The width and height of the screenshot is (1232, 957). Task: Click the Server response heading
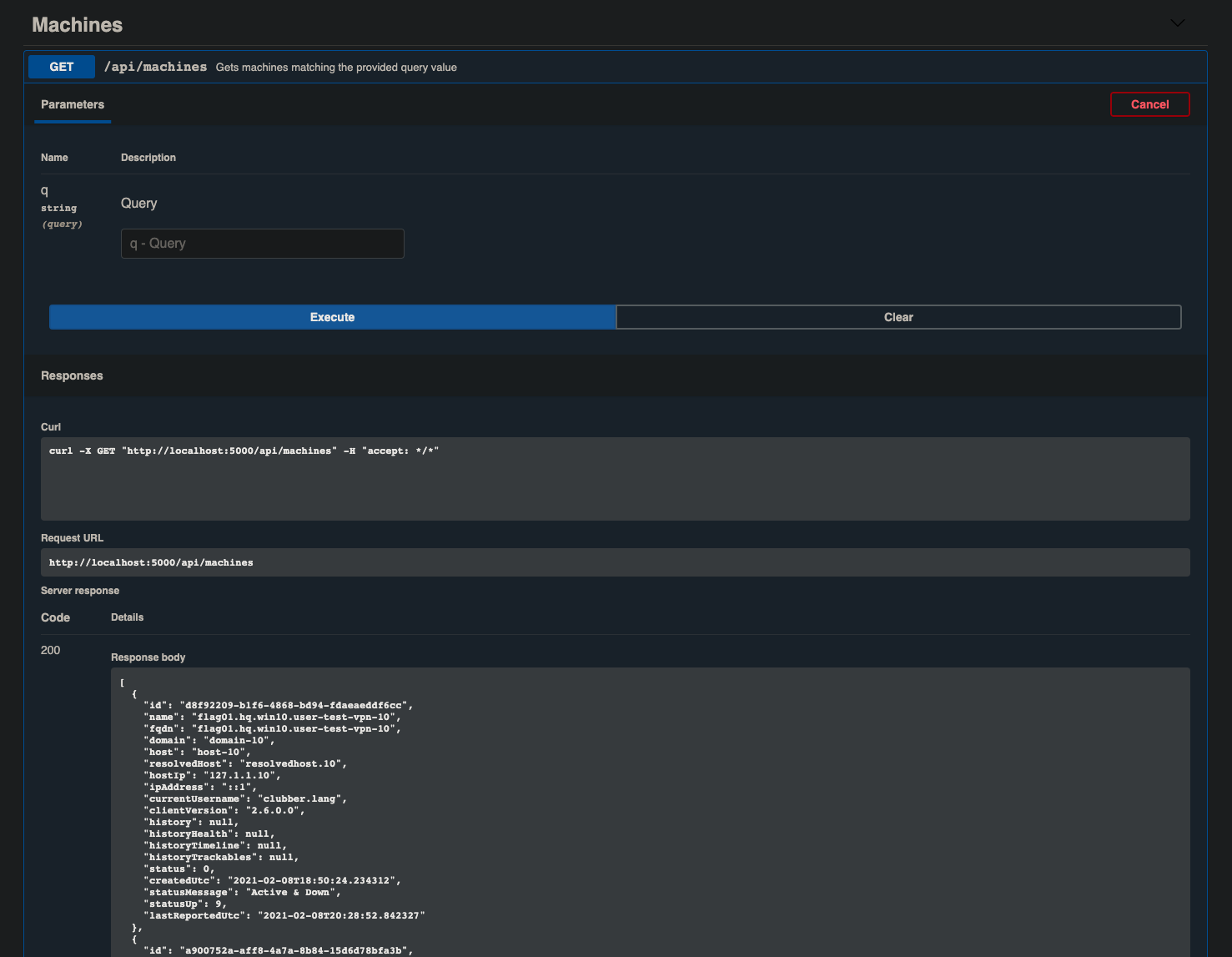click(x=80, y=590)
